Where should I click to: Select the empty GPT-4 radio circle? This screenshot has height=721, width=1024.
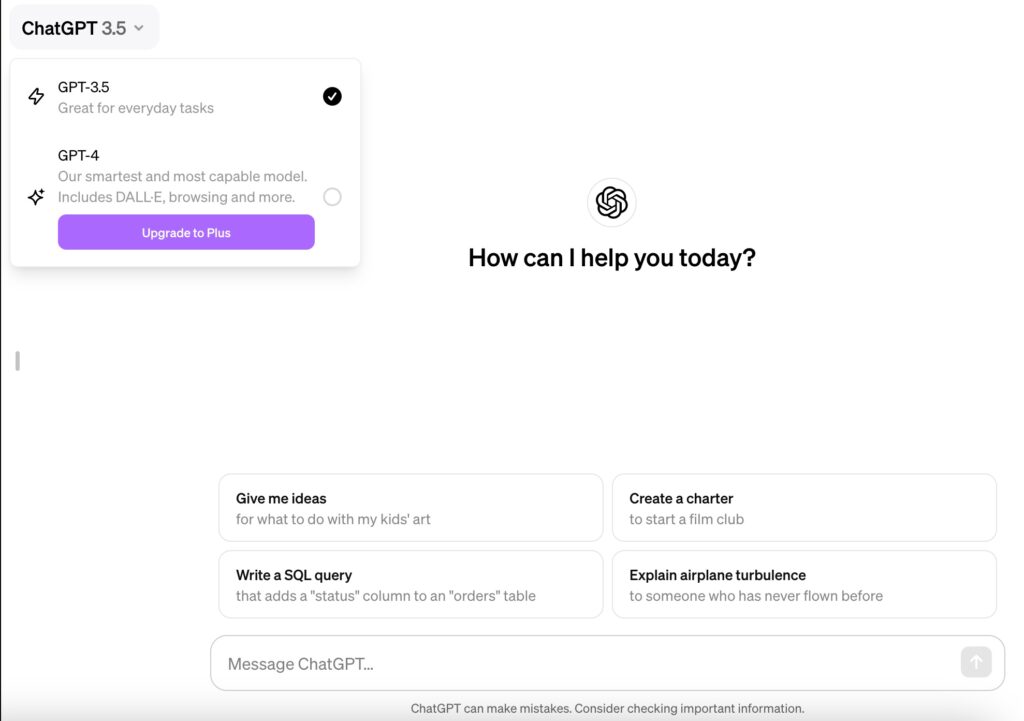pos(332,197)
